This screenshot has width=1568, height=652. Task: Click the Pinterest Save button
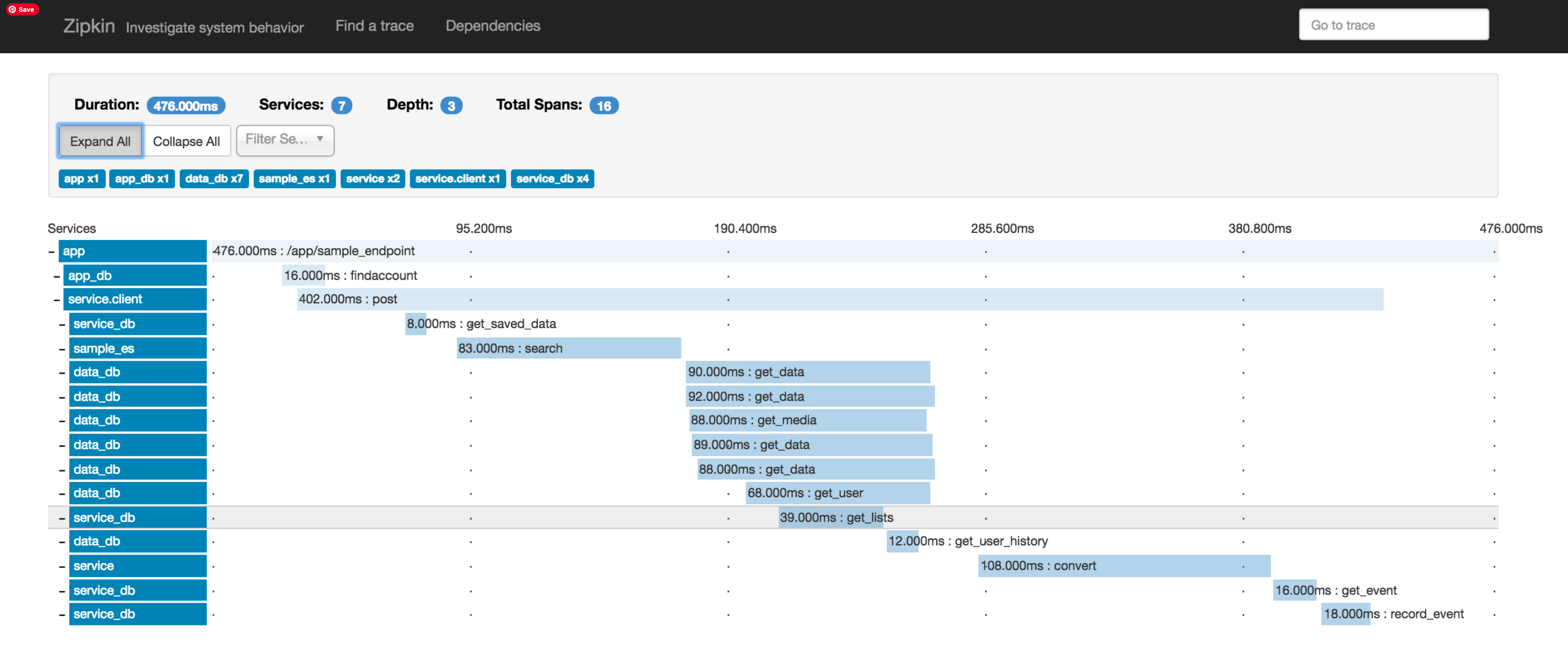22,9
